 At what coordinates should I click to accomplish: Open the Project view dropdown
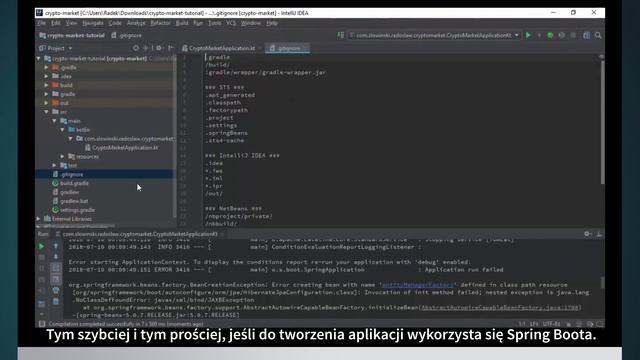56,48
